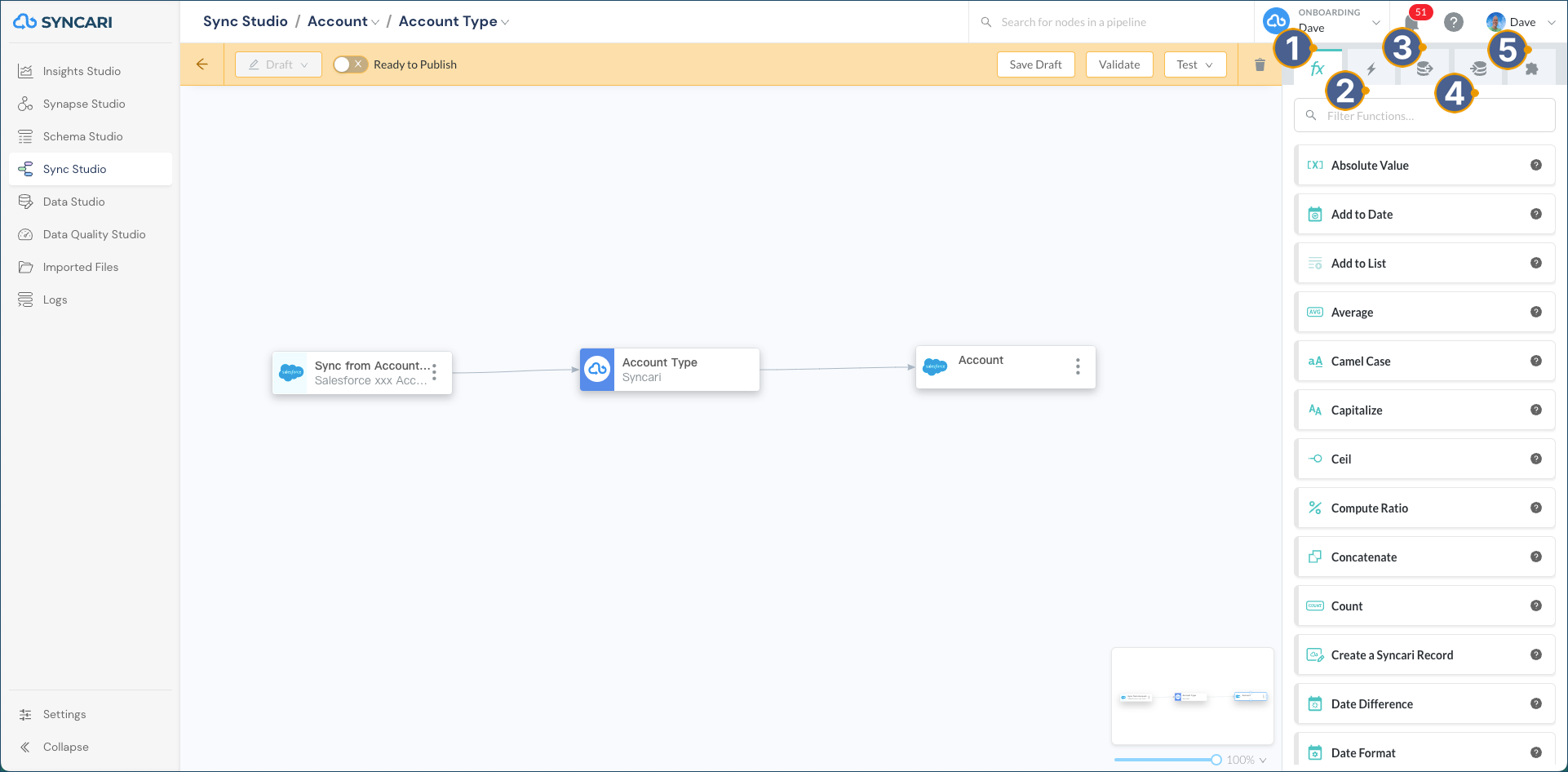
Task: Select the puzzle piece tab
Action: [1531, 69]
